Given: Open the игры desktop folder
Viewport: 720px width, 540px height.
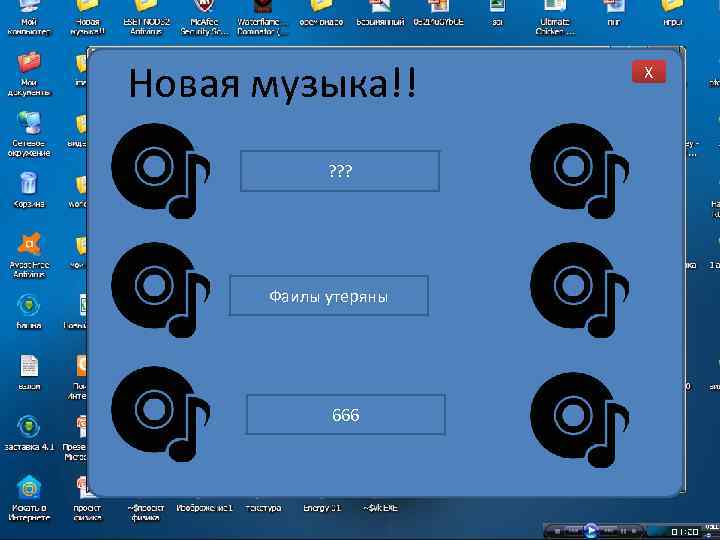Looking at the screenshot, I should 672,14.
